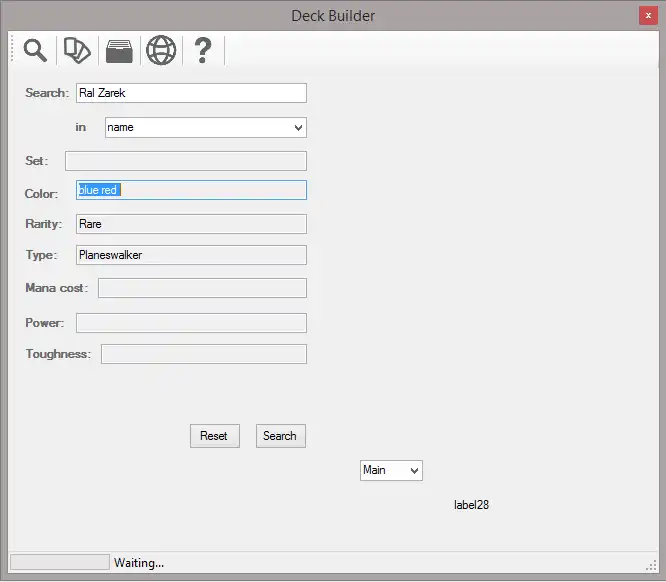Image resolution: width=666 pixels, height=582 pixels.
Task: Click the window resize grip corner
Action: coord(651,565)
